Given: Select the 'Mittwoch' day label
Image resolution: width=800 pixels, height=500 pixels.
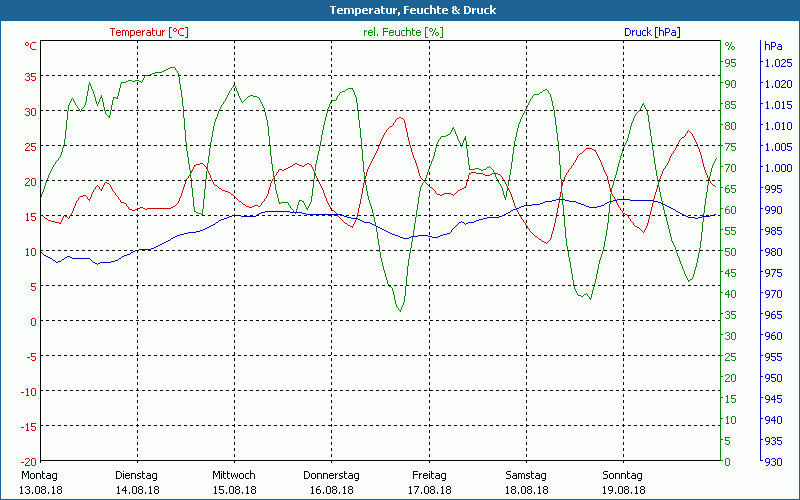Looking at the screenshot, I should tap(234, 476).
